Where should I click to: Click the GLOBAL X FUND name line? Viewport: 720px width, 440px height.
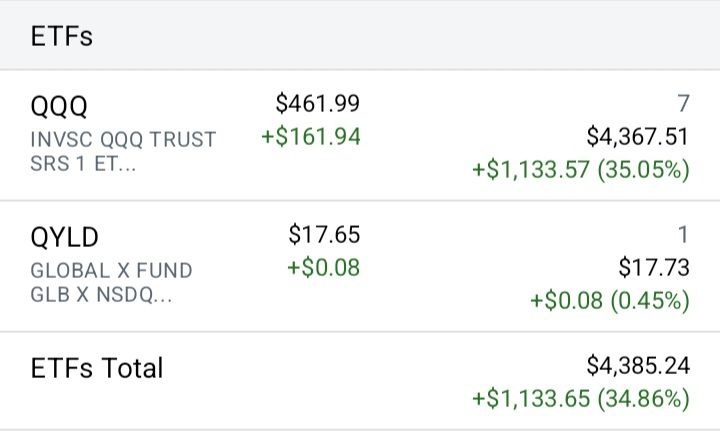[111, 271]
